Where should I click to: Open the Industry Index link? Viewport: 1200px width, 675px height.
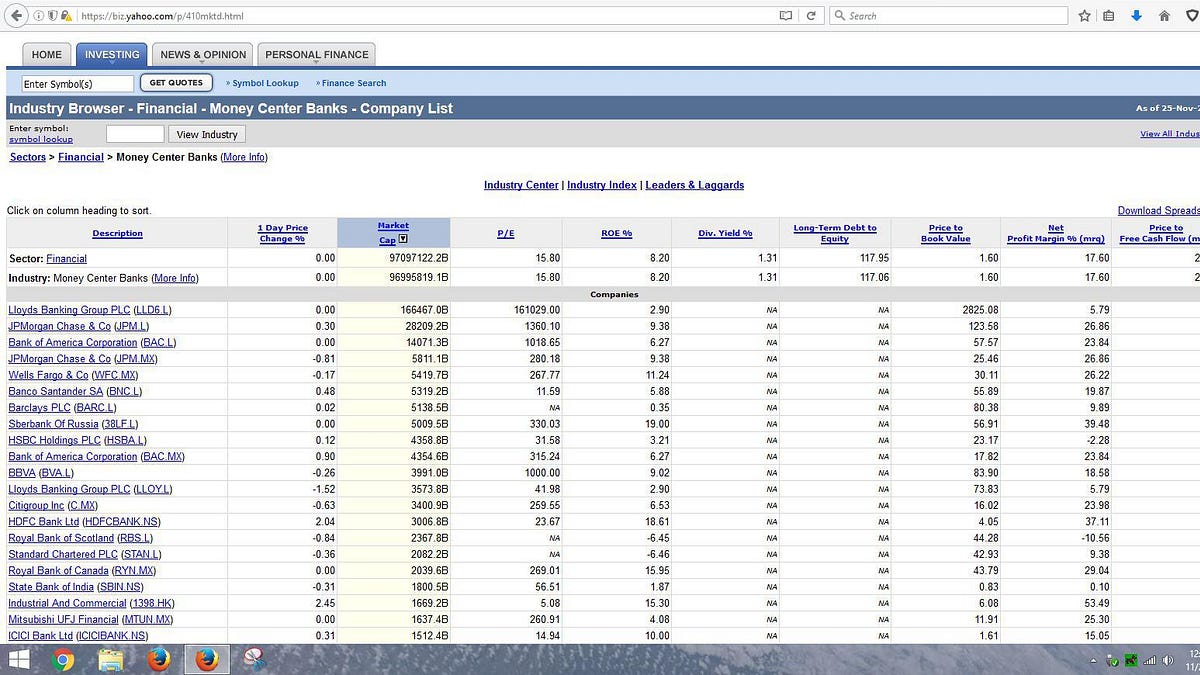(x=602, y=185)
